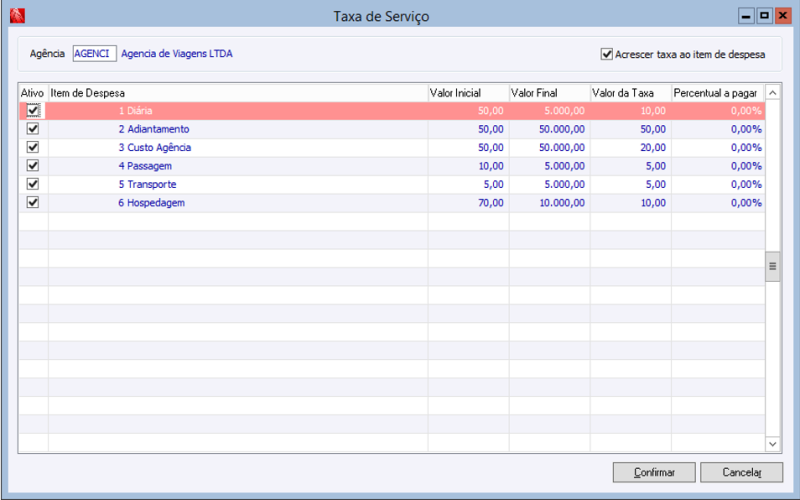Disable Acrescer taxa ao item de despesa

click(607, 54)
